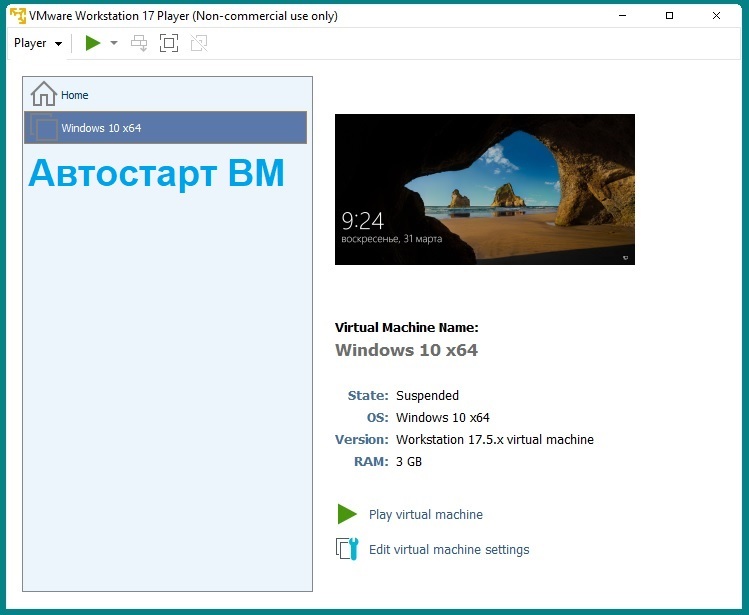Click the VM lock screen thumbnail
This screenshot has width=749, height=615.
pos(484,189)
